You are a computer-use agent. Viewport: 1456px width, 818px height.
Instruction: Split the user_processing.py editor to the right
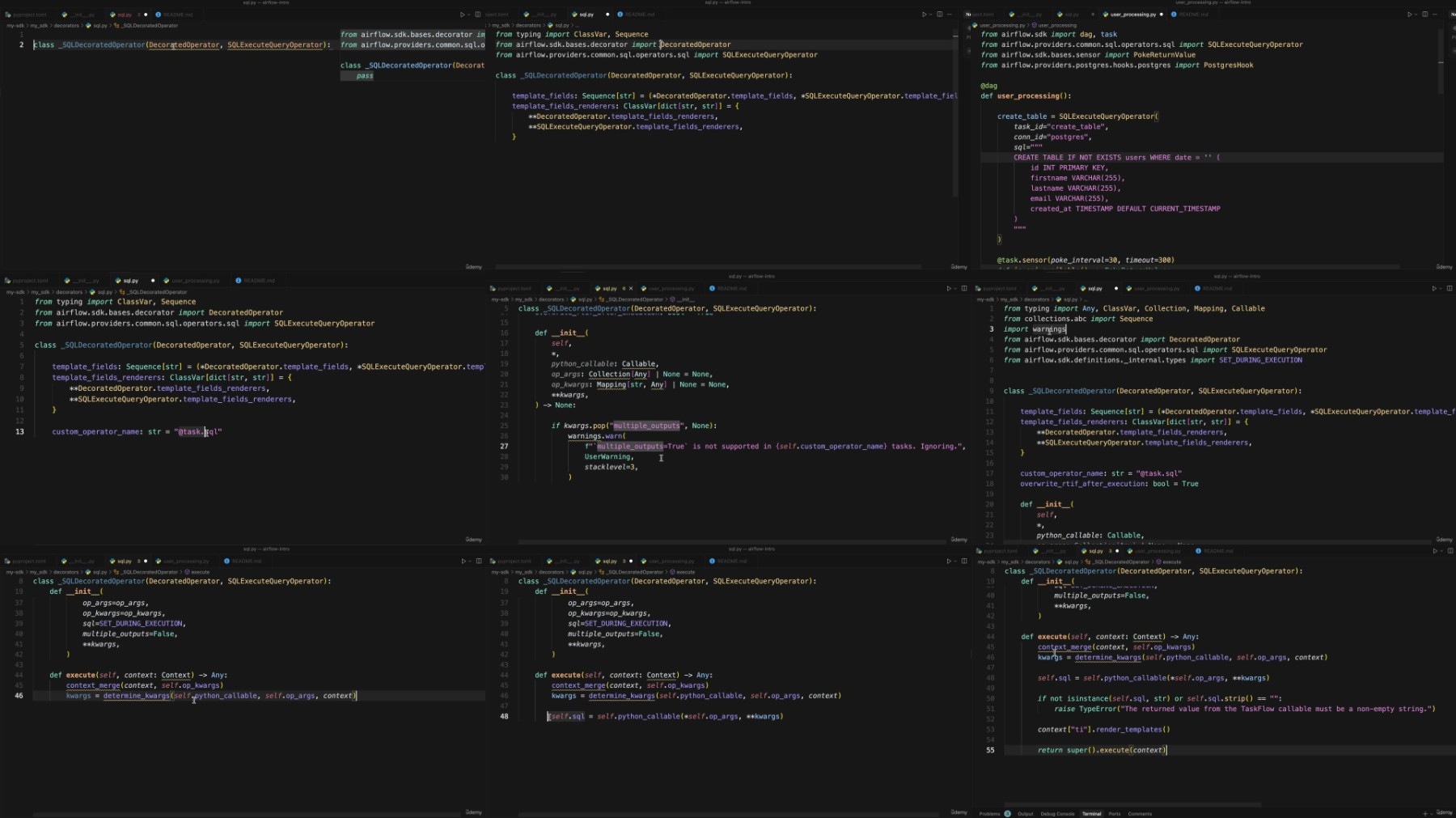pyautogui.click(x=1425, y=15)
